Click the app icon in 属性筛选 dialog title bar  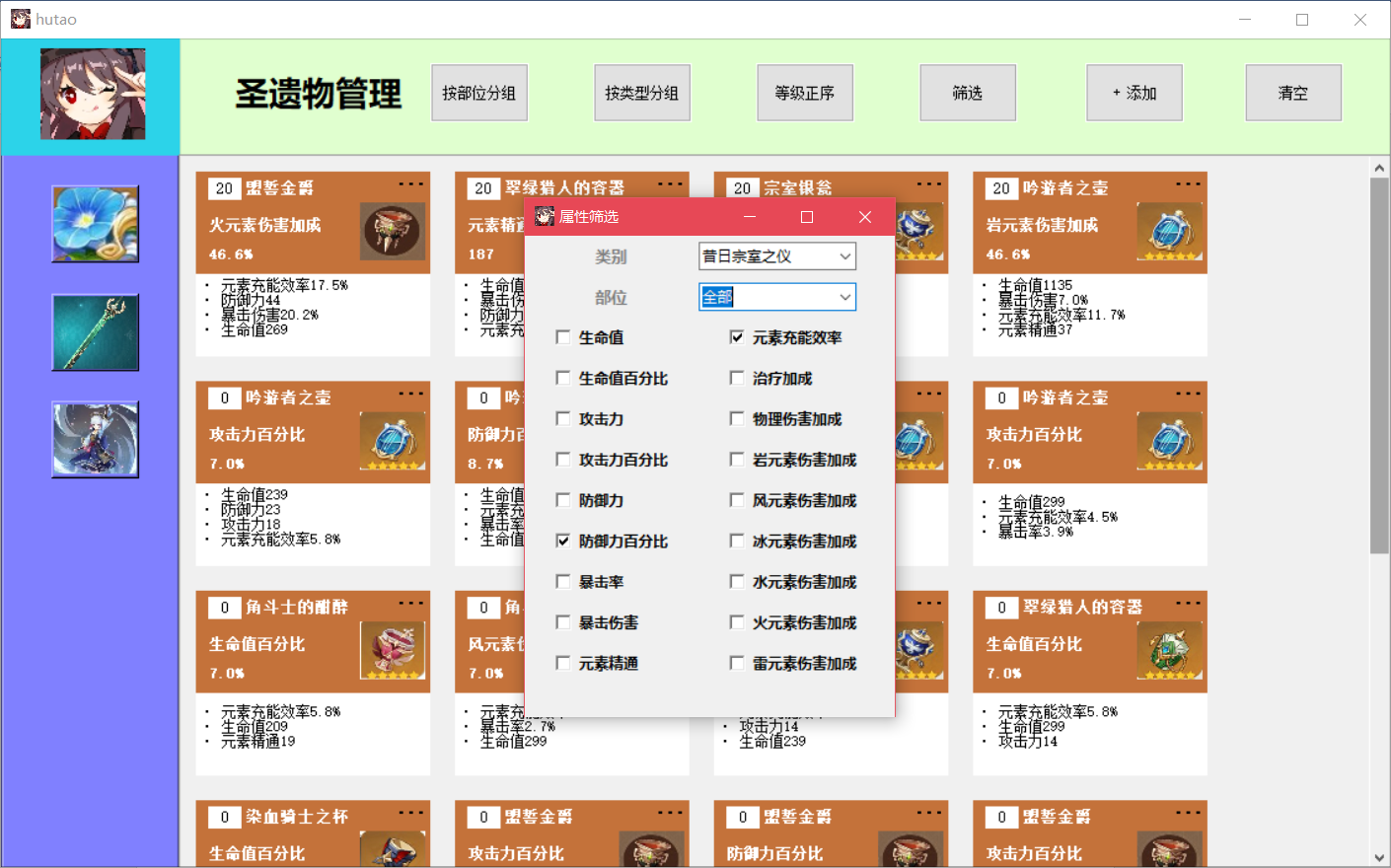[x=545, y=216]
